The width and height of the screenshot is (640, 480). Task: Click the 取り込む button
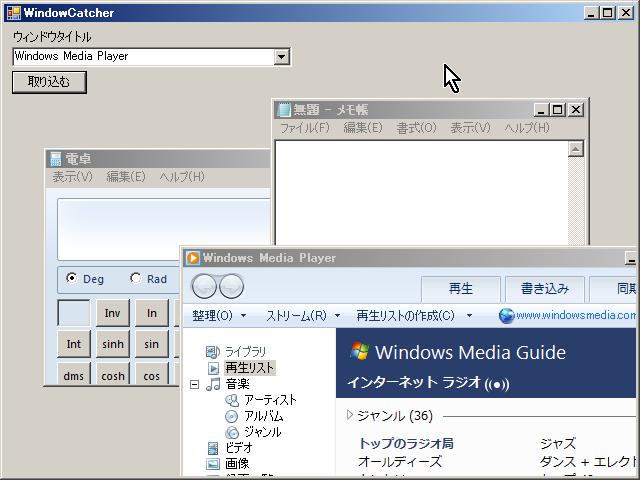[49, 82]
